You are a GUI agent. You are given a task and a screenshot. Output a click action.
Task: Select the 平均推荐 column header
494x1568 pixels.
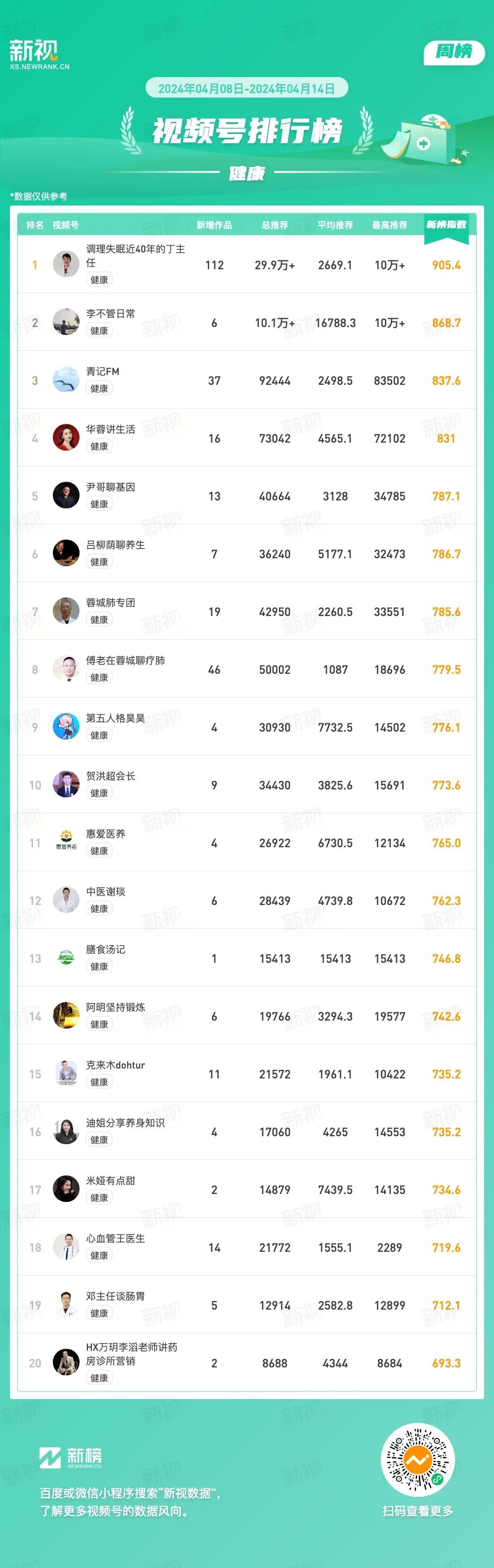(x=335, y=225)
